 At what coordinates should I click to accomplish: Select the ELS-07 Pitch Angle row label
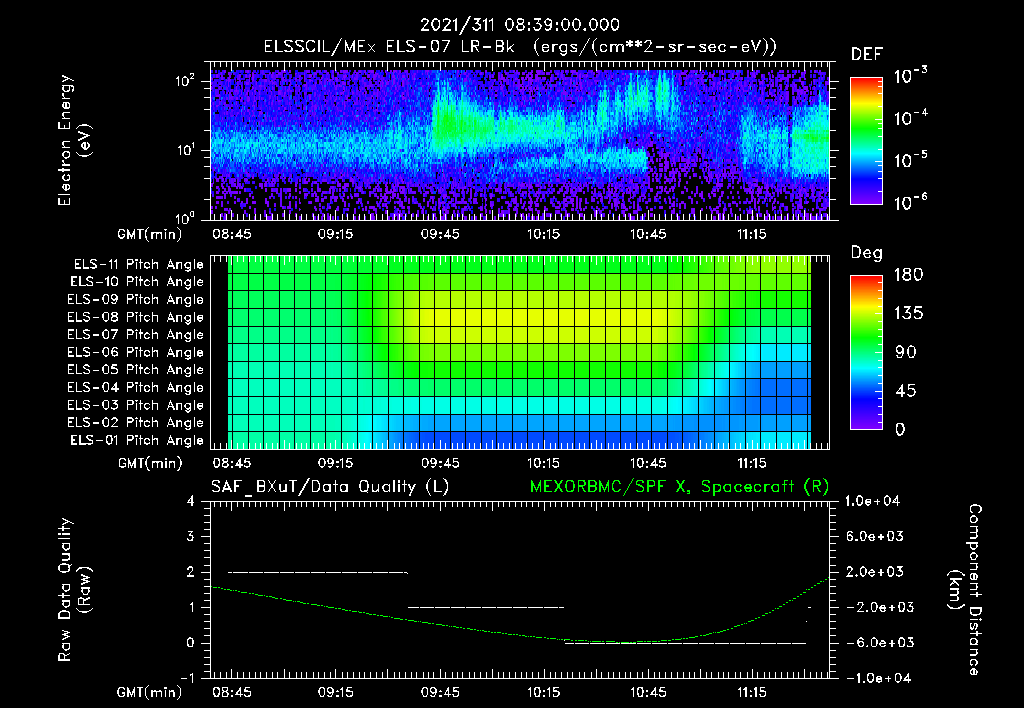(136, 334)
